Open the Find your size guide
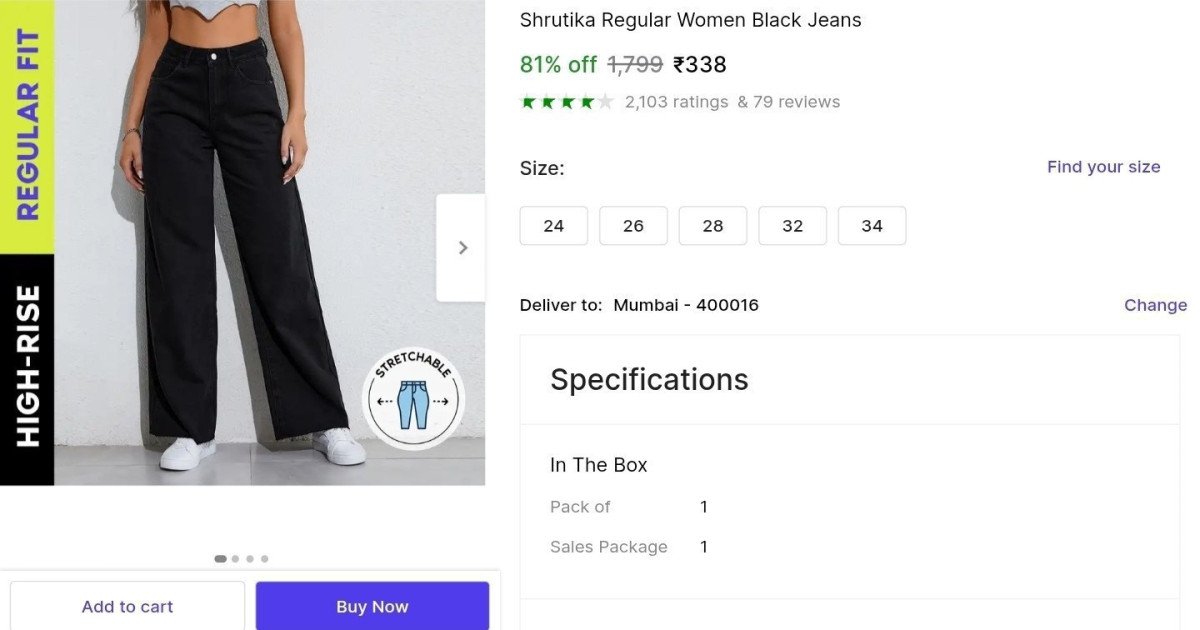This screenshot has height=630, width=1200. 1103,167
